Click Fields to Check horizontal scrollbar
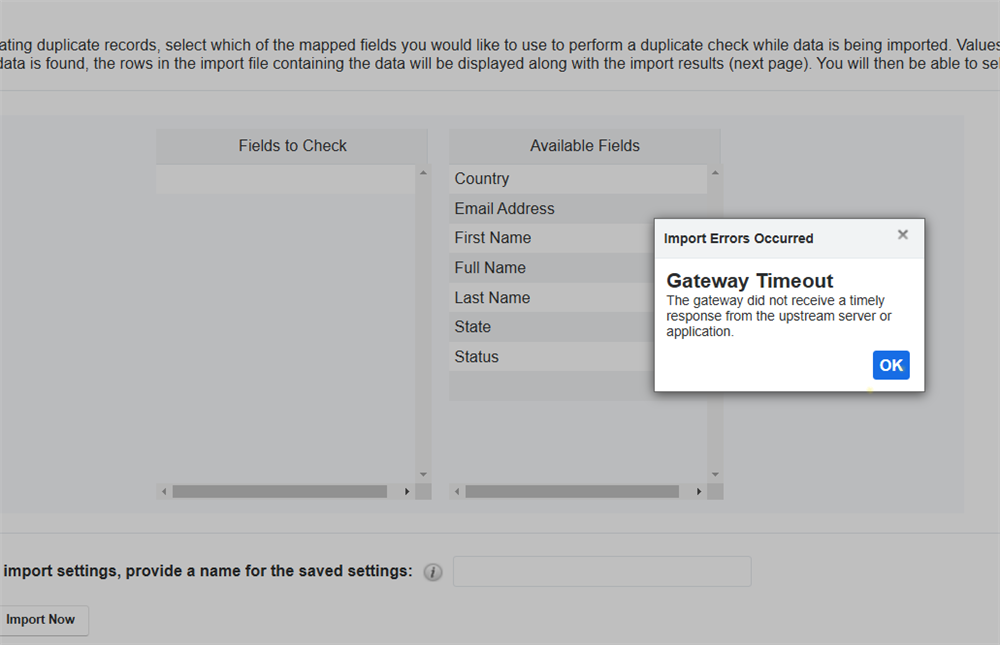1000x645 pixels. coord(279,492)
